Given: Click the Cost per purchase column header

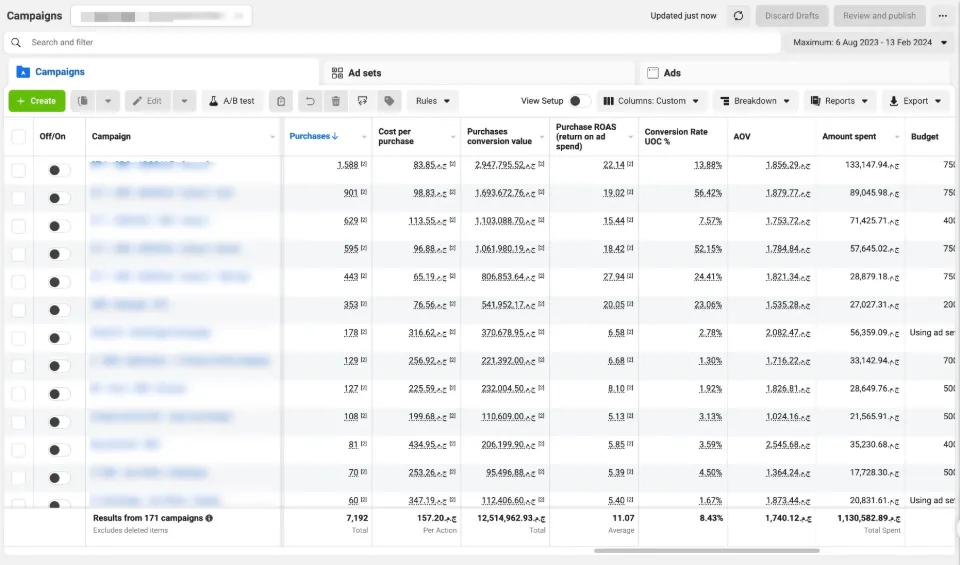Looking at the screenshot, I should 396,137.
